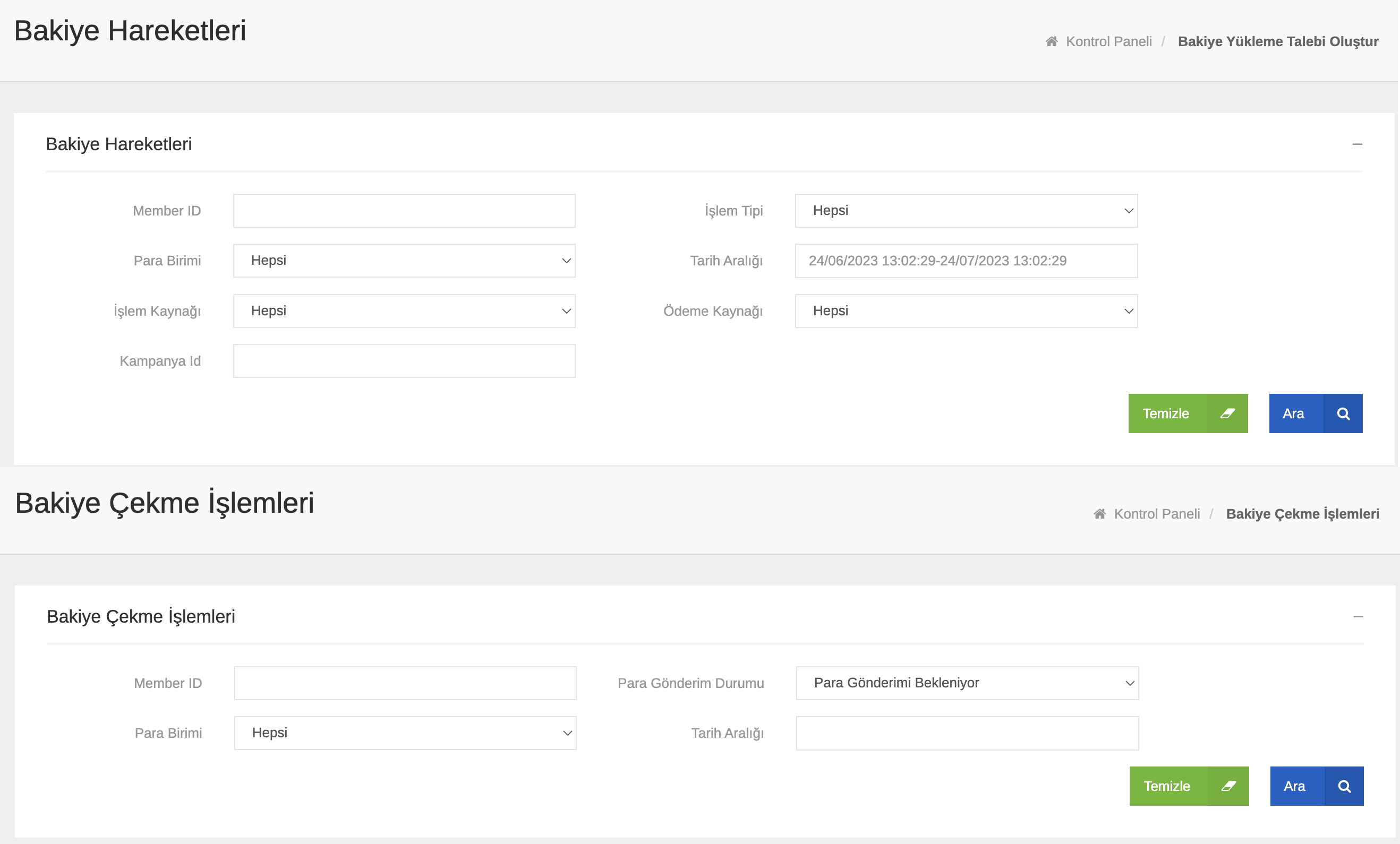
Task: Collapse the Bakiye Hareketleri panel with the minus icon
Action: pos(1358,144)
